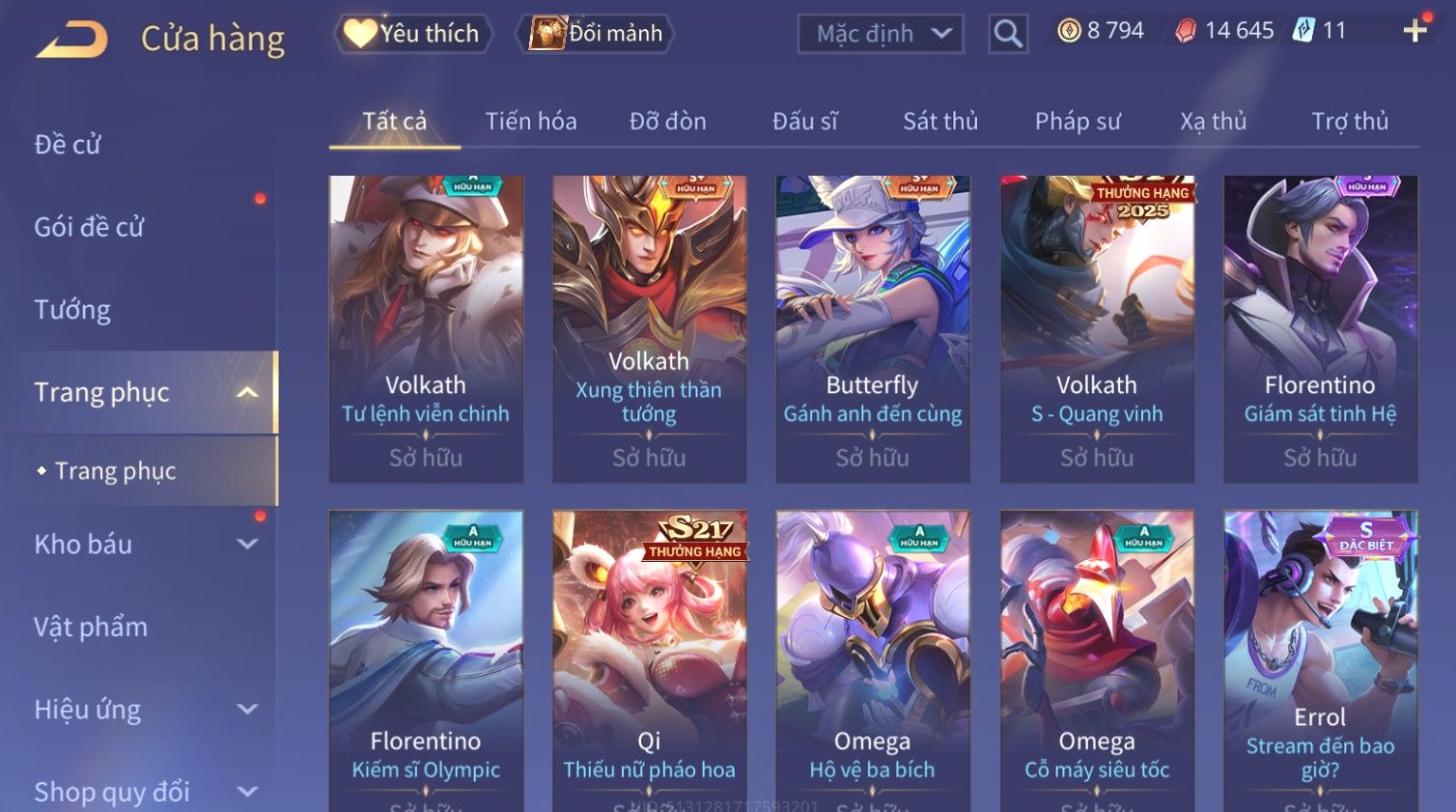Select Errol Stream đến bao giờ skin
1456x812 pixels.
tap(1320, 660)
